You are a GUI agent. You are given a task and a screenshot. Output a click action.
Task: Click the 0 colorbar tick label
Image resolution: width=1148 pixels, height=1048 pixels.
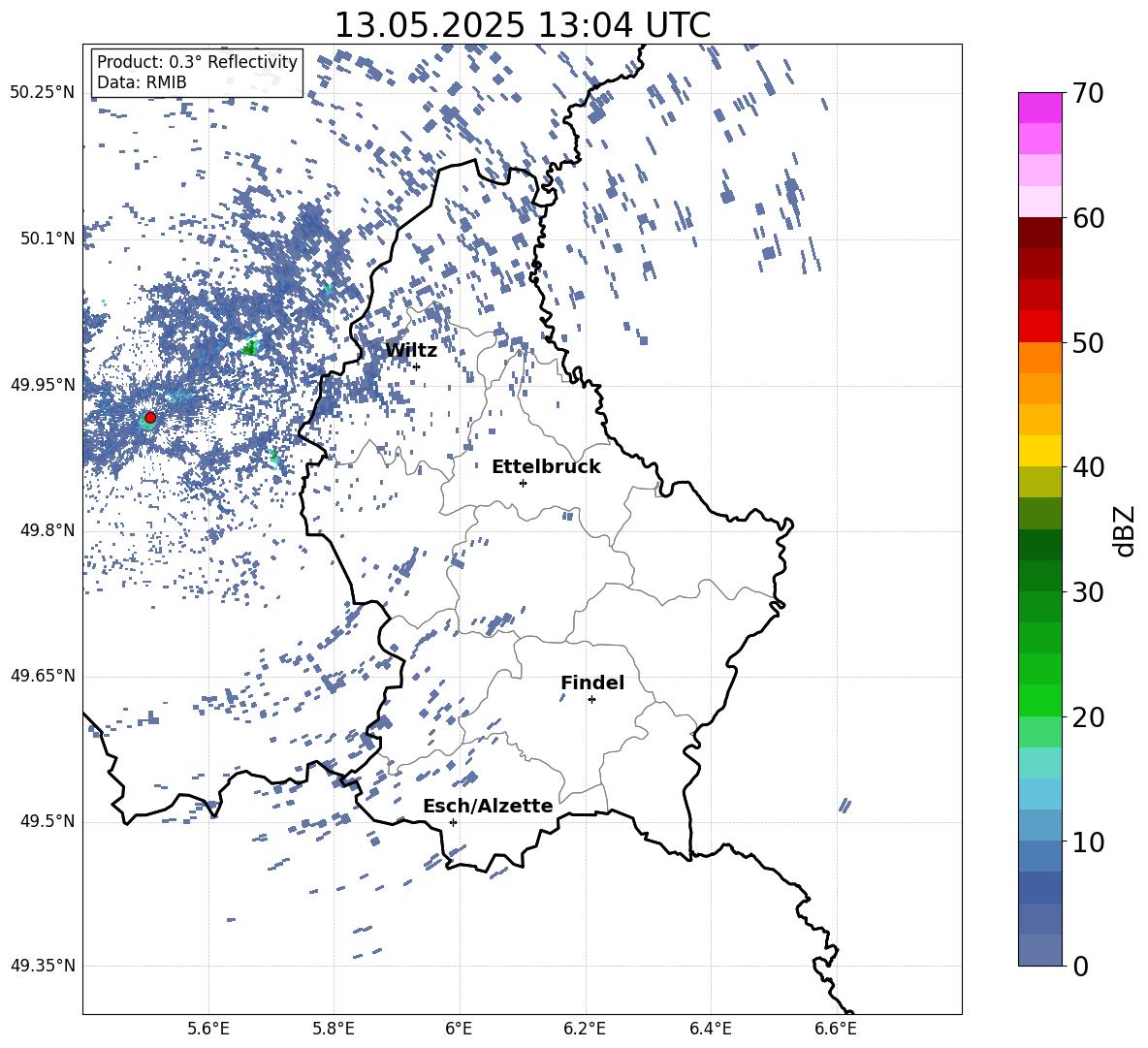pyautogui.click(x=1080, y=967)
